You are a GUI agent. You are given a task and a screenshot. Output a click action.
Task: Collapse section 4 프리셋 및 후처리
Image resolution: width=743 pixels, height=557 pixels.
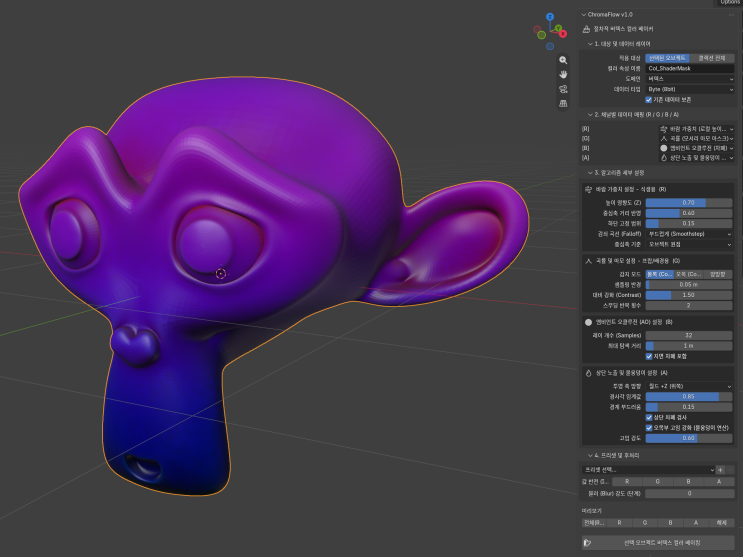click(x=590, y=455)
